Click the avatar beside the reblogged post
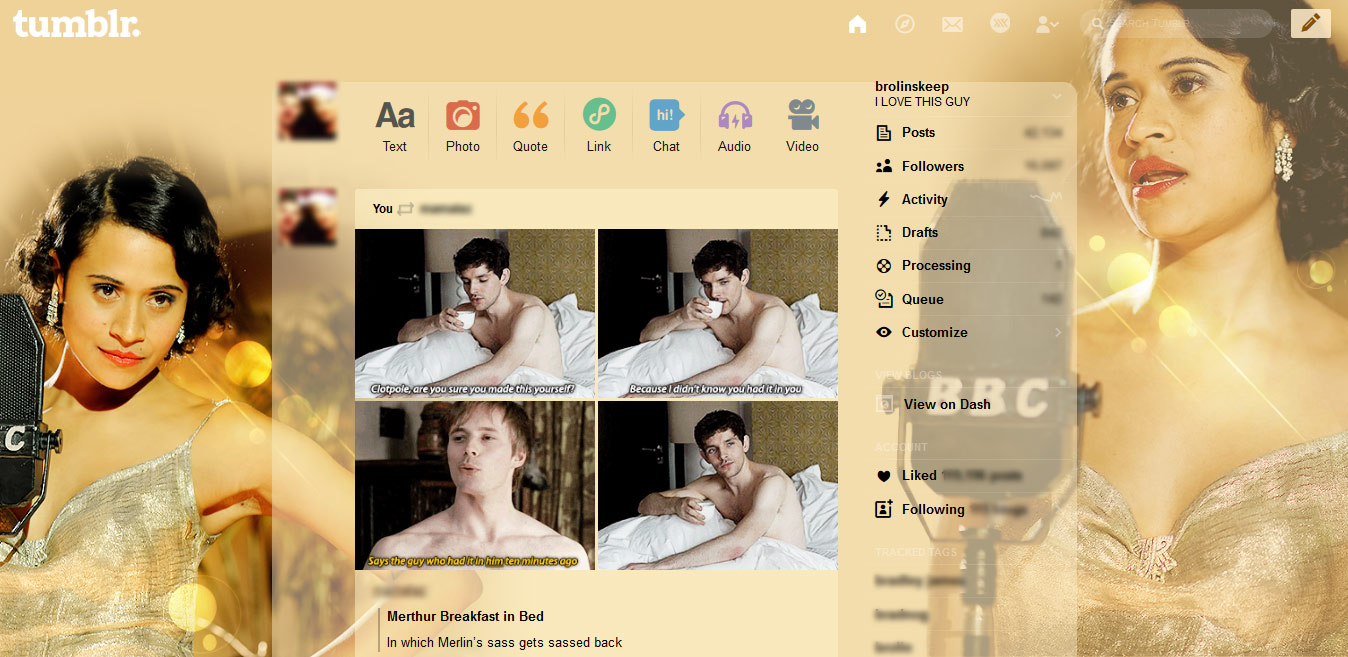 tap(308, 217)
